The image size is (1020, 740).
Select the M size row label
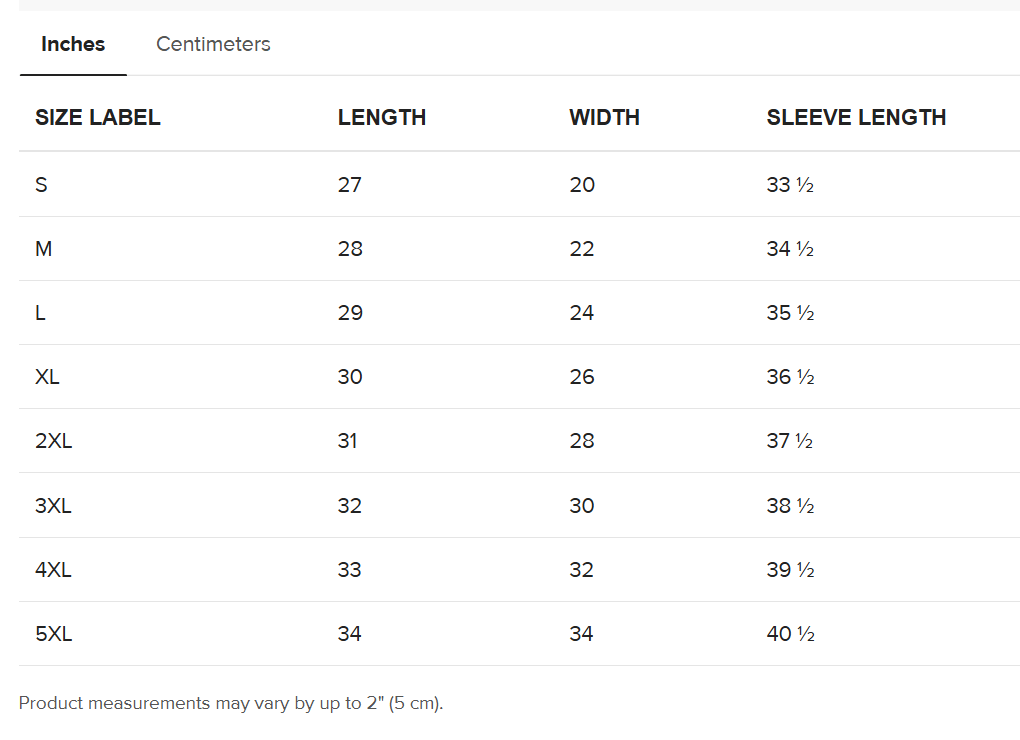(x=44, y=249)
